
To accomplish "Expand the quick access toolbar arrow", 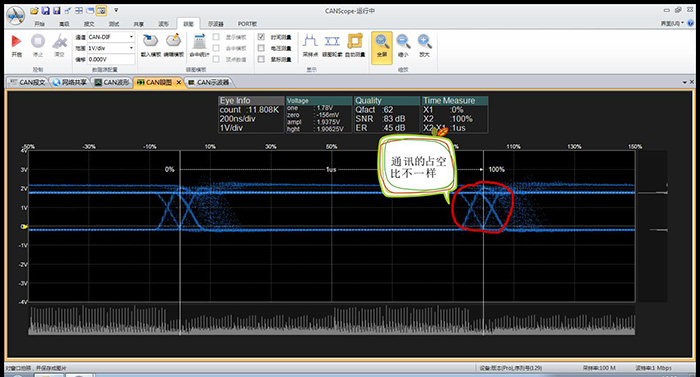I will 116,10.
